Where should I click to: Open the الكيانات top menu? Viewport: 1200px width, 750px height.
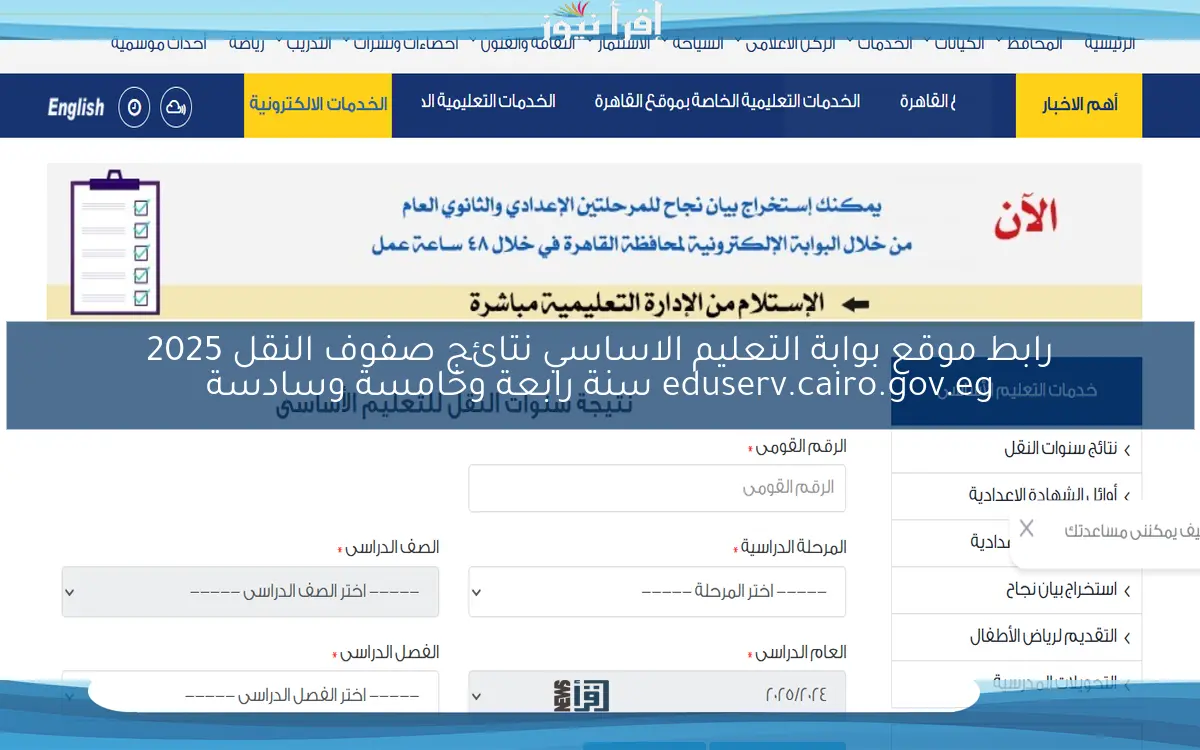pos(957,44)
